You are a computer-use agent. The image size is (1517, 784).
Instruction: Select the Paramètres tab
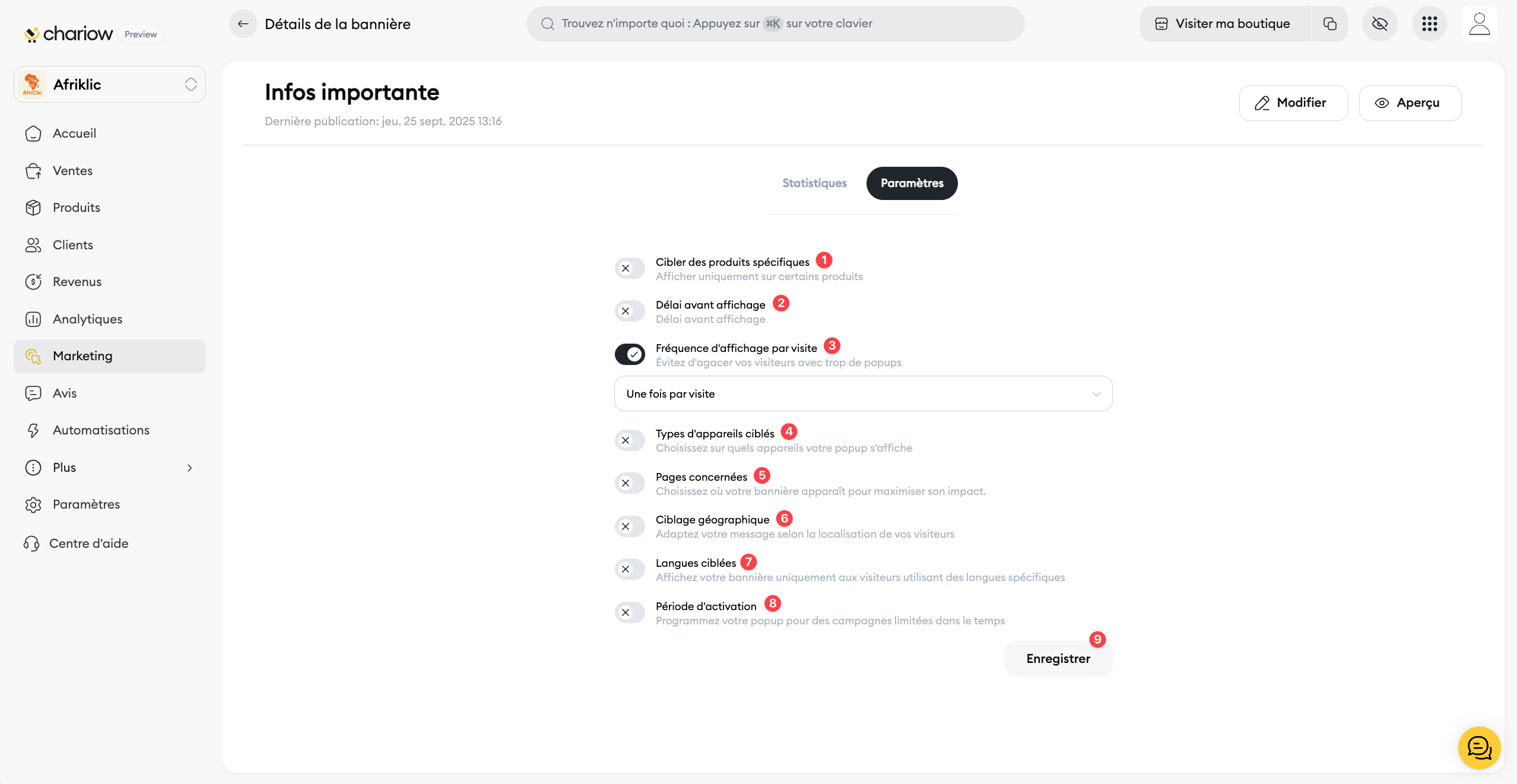click(x=912, y=183)
